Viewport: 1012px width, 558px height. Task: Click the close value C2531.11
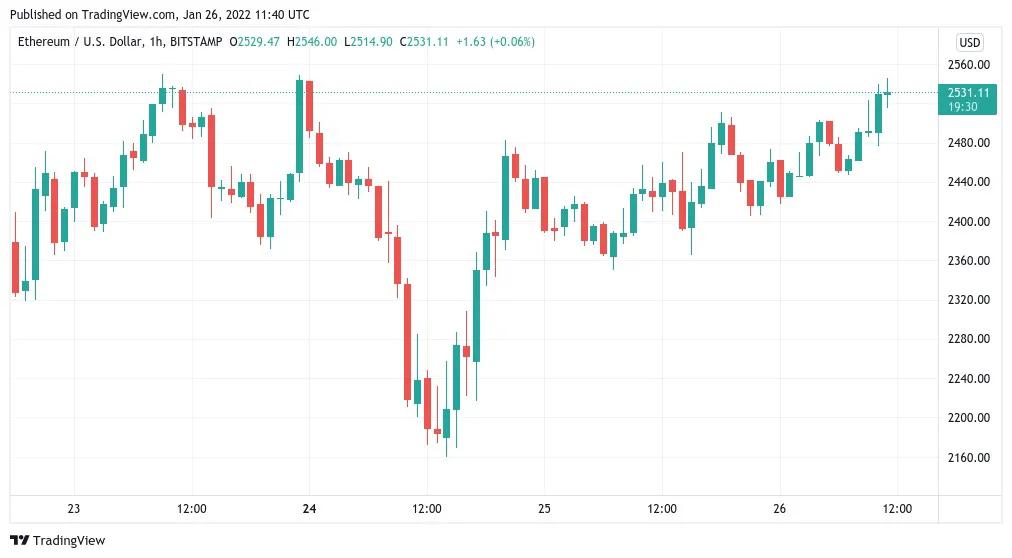tap(424, 42)
